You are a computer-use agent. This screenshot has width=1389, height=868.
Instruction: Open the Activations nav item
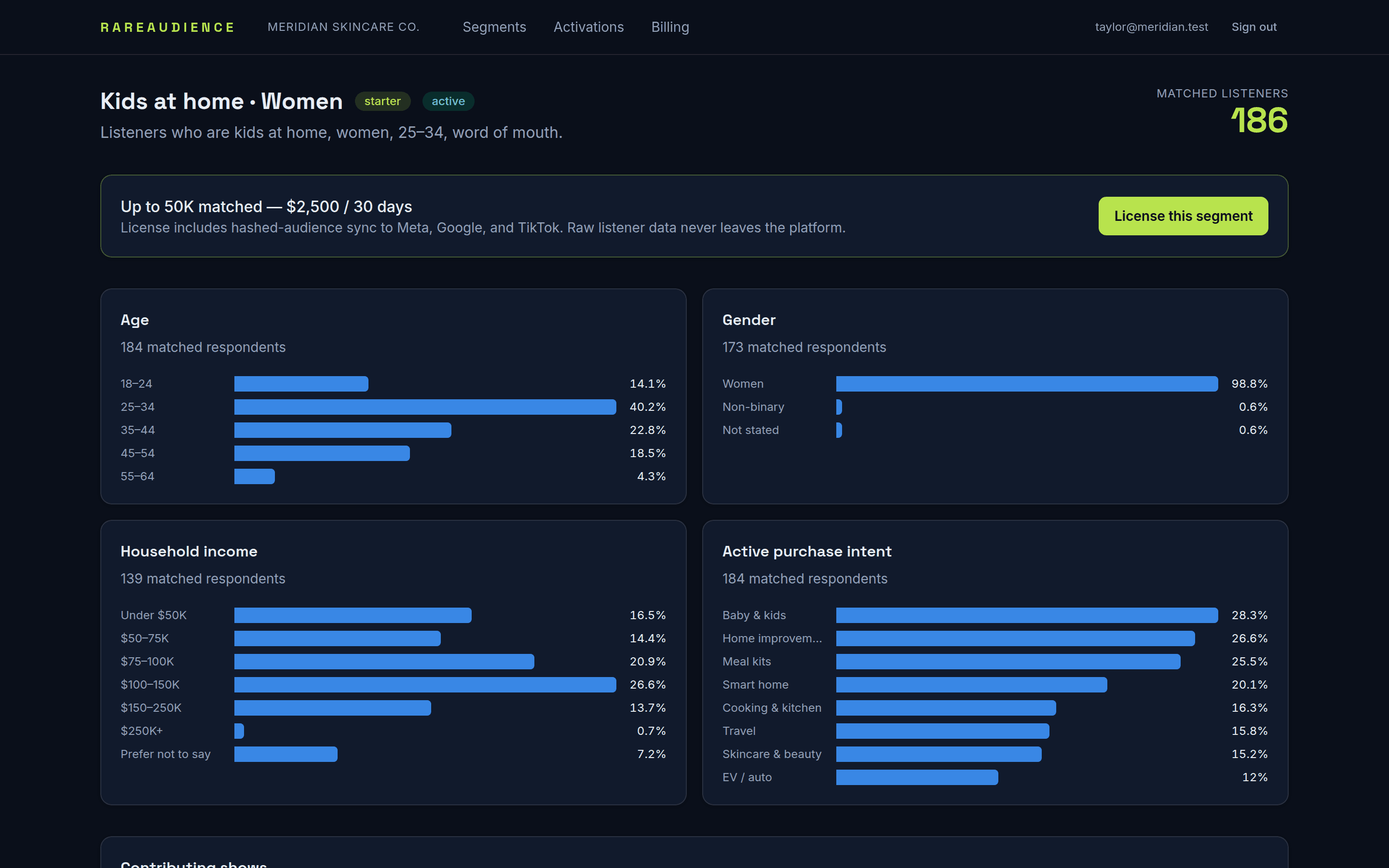click(588, 27)
